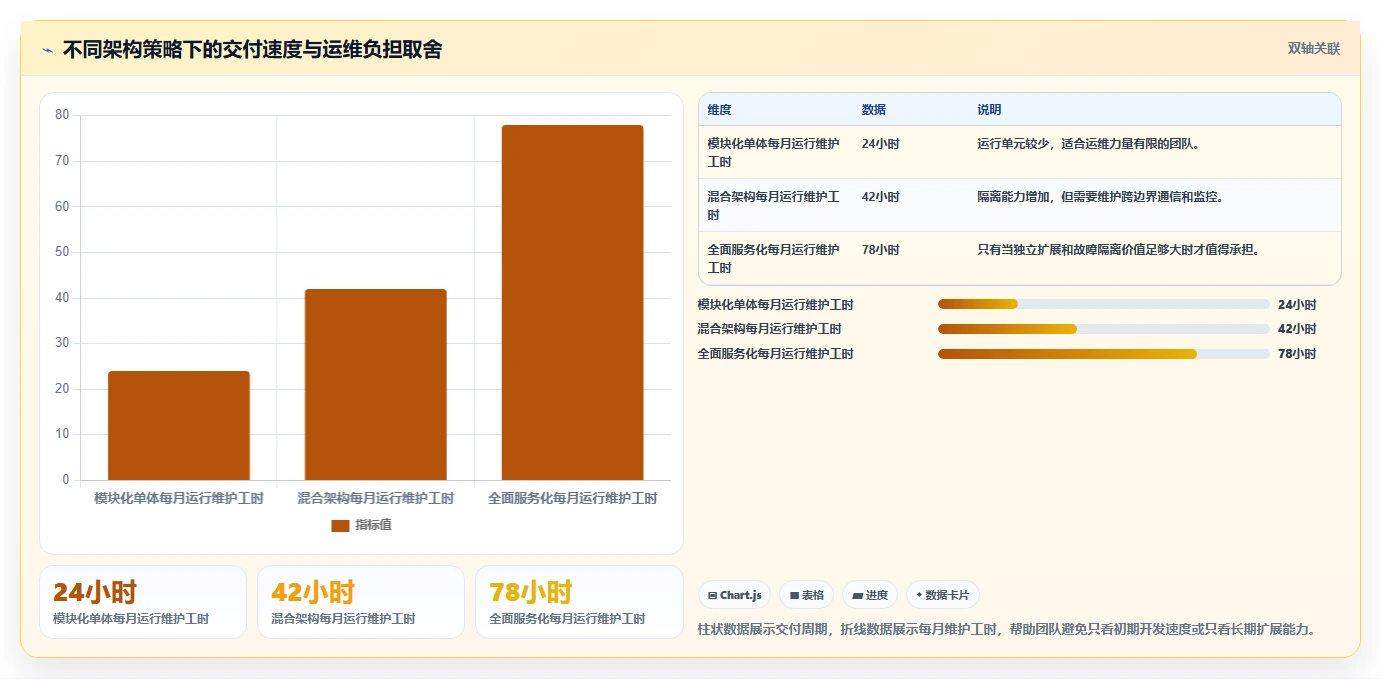Click description 只有当独立扩展和故障隔离价值足够大时才值得承担
The image size is (1381, 679).
pyautogui.click(x=1120, y=250)
